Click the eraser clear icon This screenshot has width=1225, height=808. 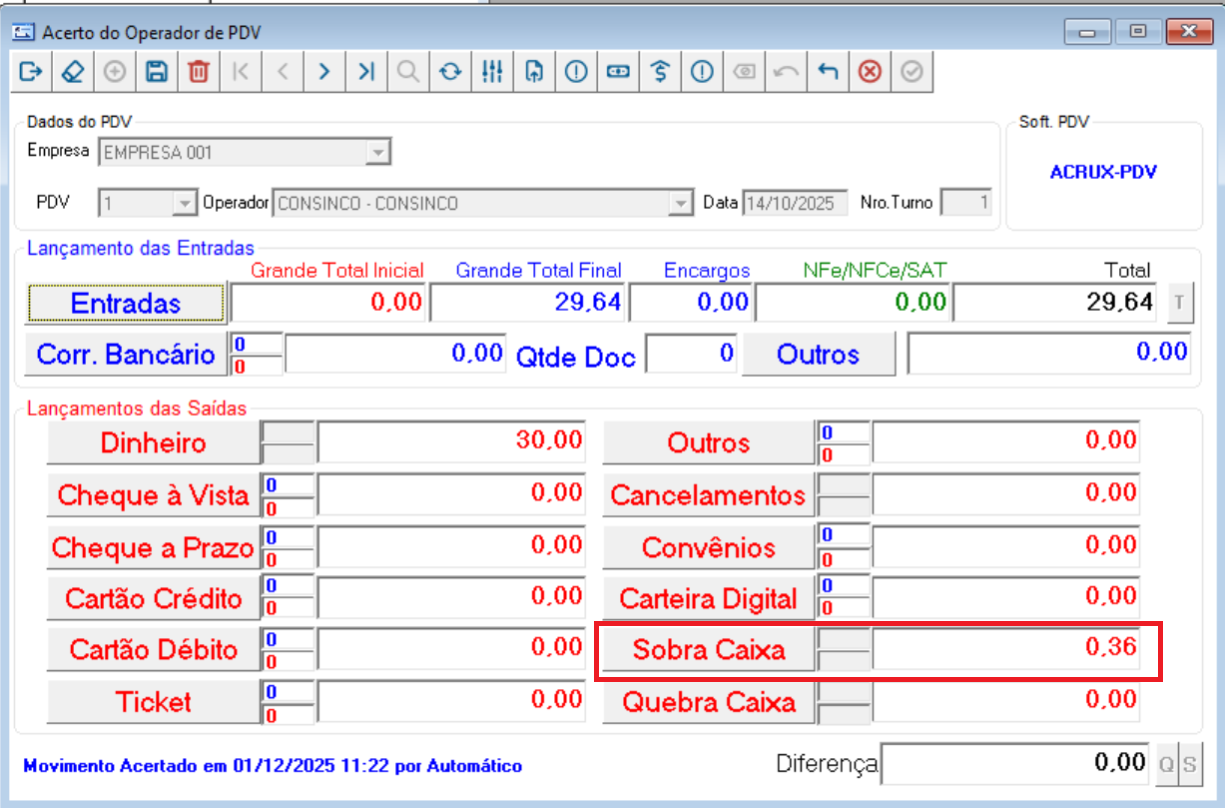point(73,72)
